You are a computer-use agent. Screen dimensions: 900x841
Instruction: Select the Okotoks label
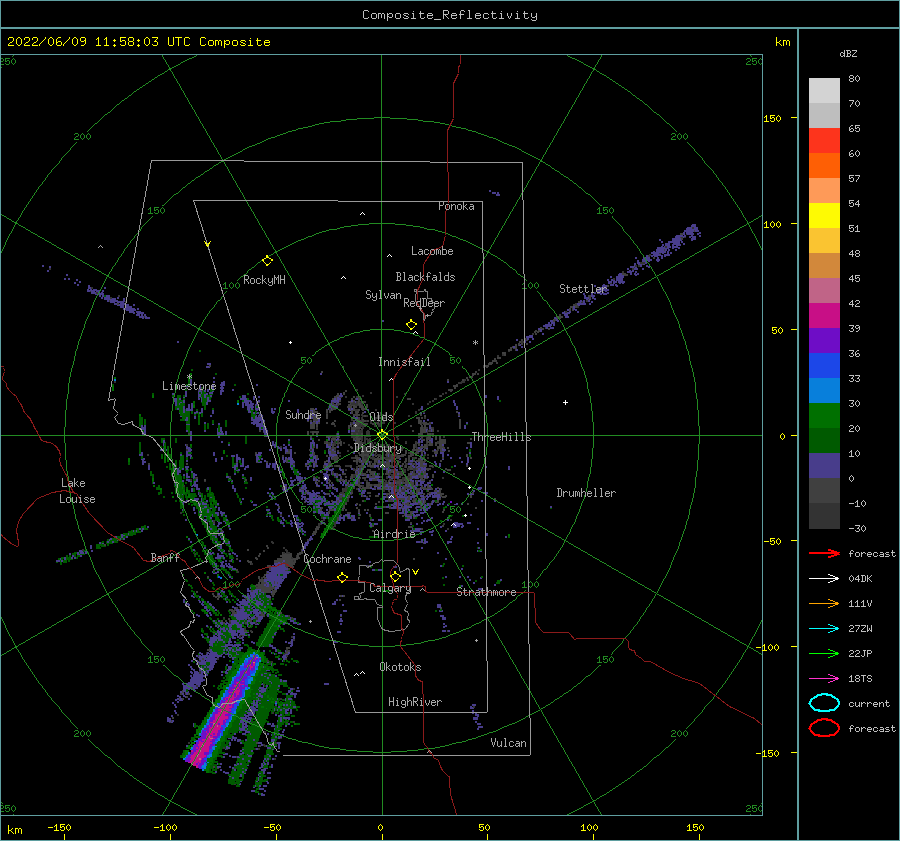click(x=400, y=668)
